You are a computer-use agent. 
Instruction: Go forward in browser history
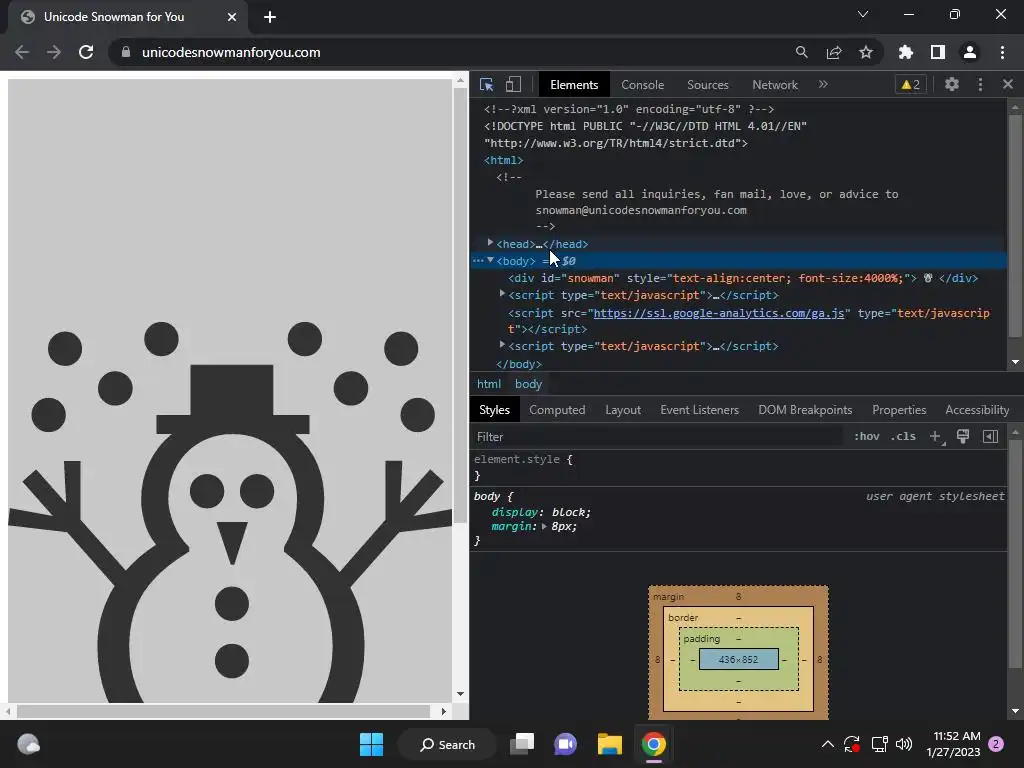(x=54, y=52)
